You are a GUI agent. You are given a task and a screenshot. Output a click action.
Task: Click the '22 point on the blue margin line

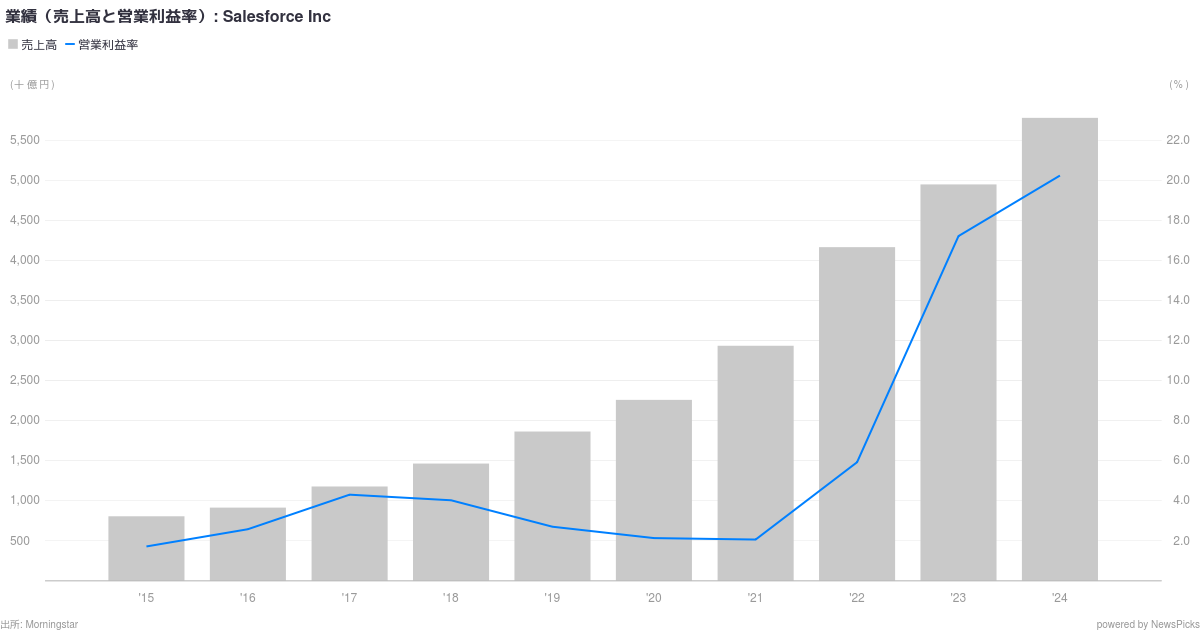tap(857, 462)
